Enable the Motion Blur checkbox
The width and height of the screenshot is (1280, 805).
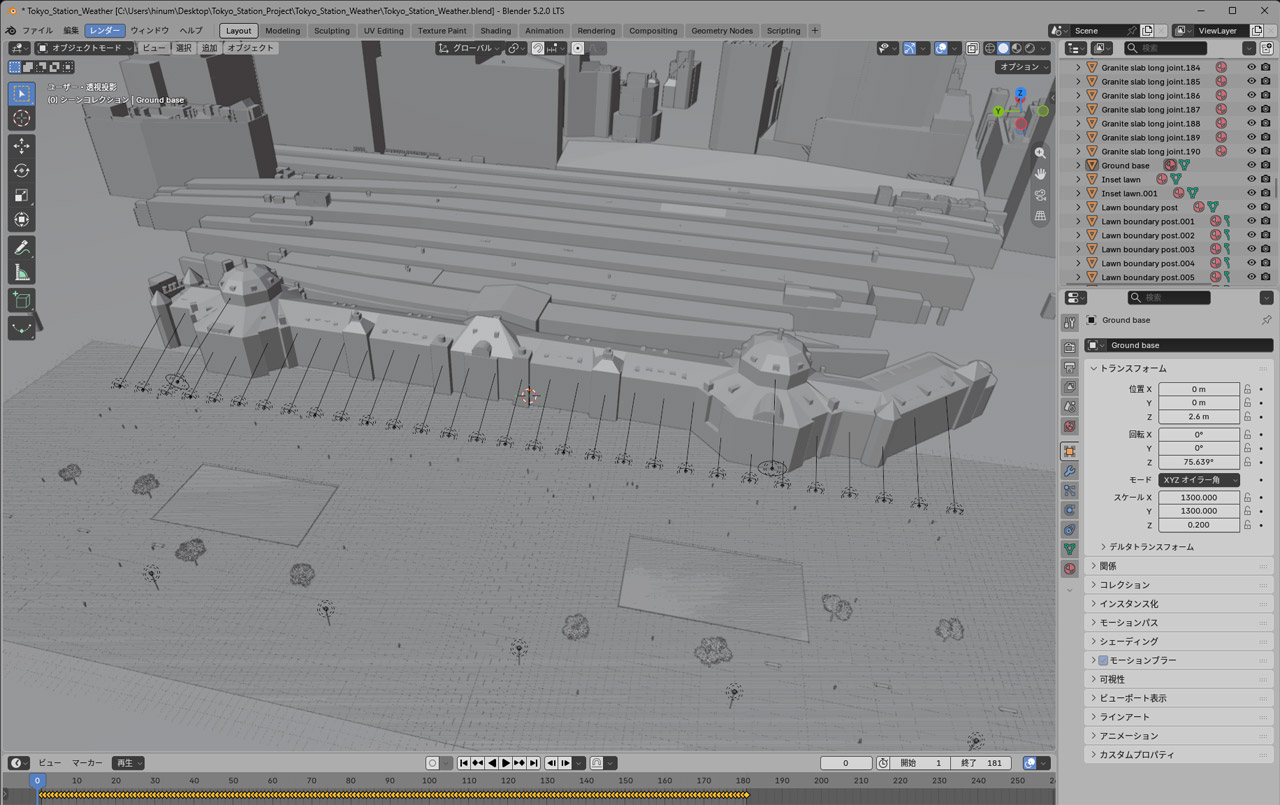(1103, 660)
